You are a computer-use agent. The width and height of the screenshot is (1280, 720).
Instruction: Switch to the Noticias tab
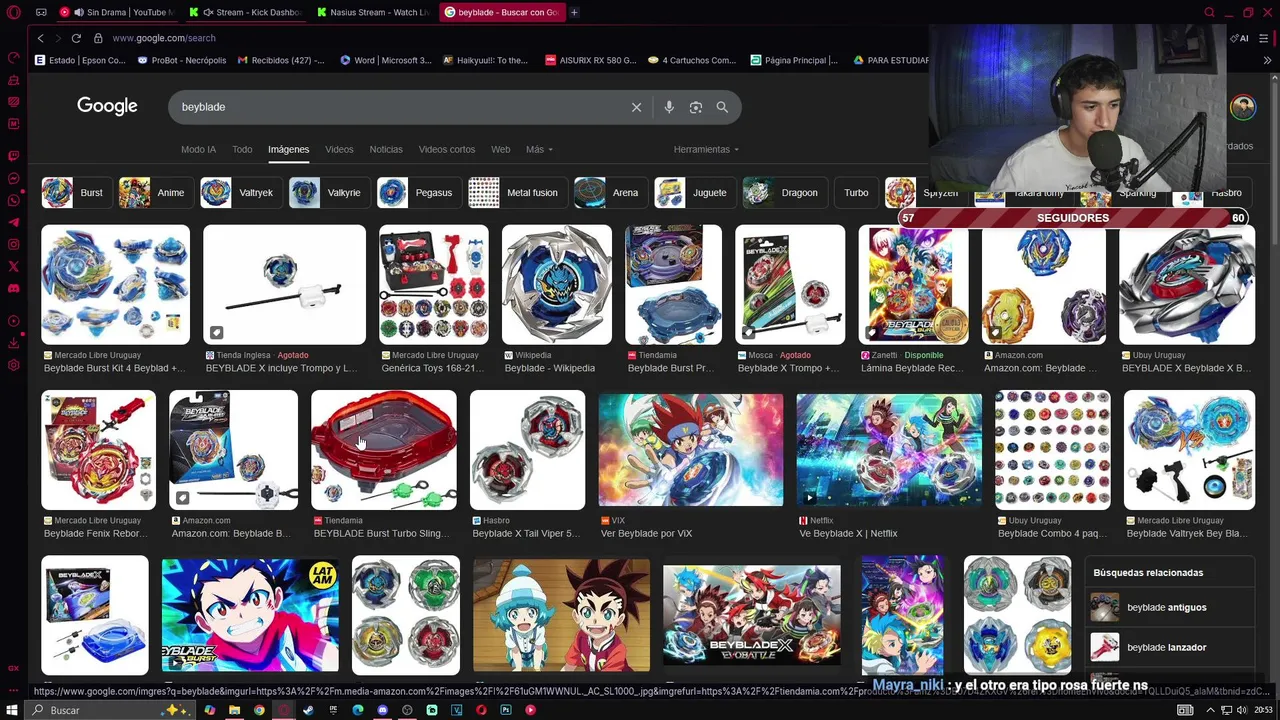click(x=386, y=149)
